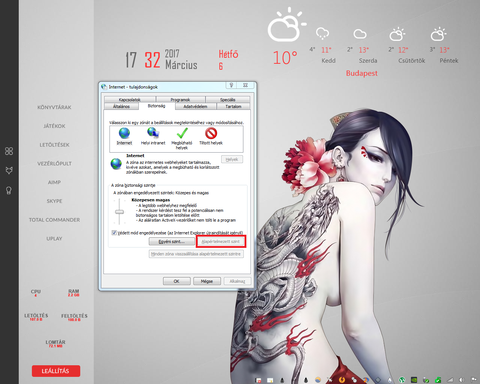This screenshot has height=384, width=480.
Task: Click Minden zóna visszaállítása alapértelmezett szintre
Action: 196,254
